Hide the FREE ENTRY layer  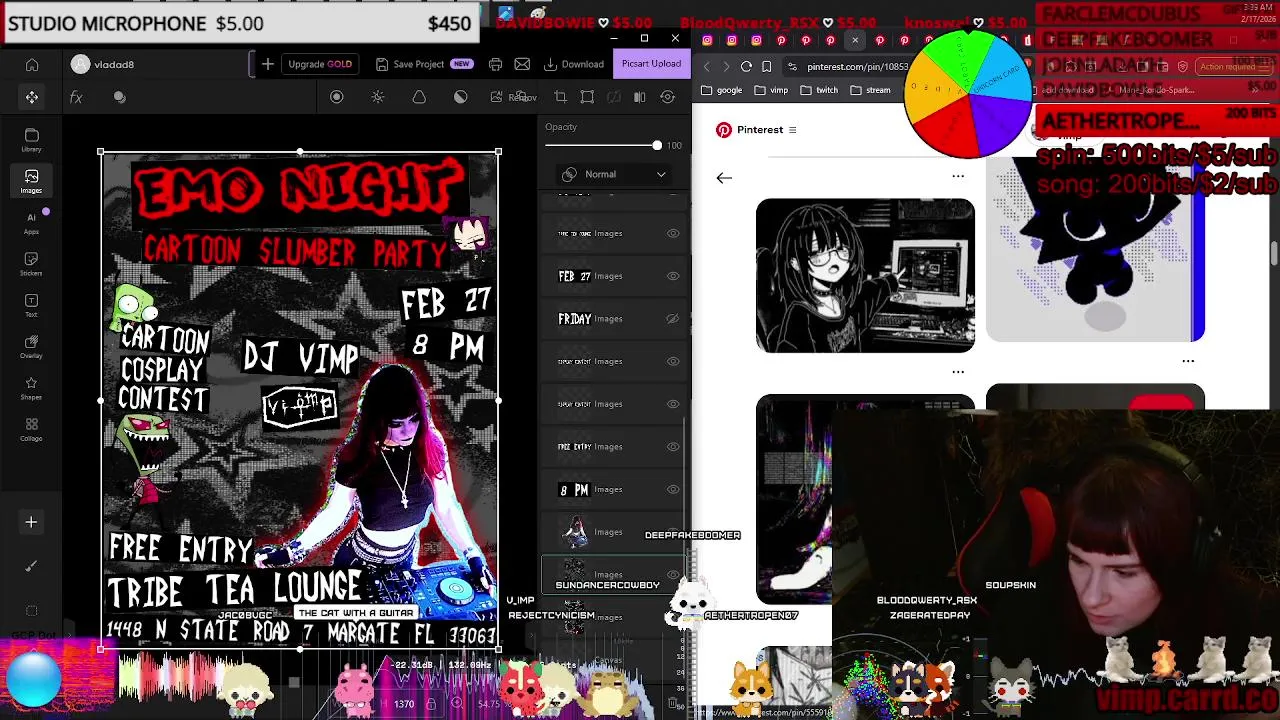tap(673, 447)
